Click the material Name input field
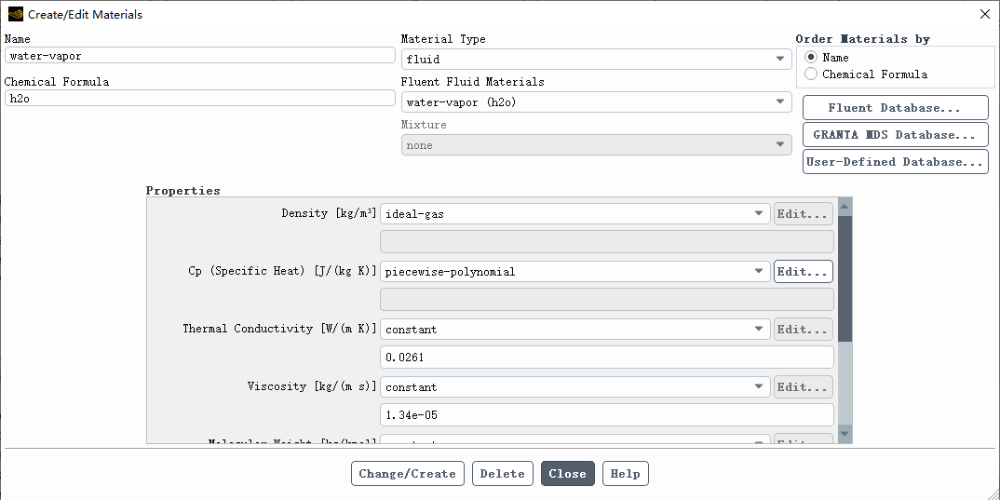This screenshot has height=500, width=1000. pyautogui.click(x=200, y=56)
